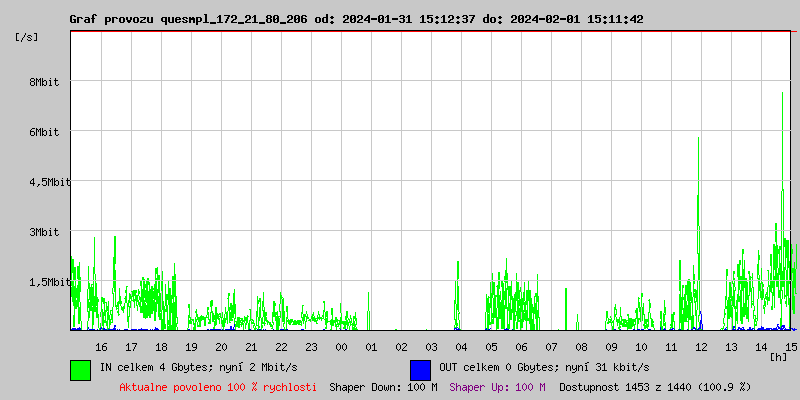The image size is (800, 400).
Task: Select hour 12 on the time axis
Action: pyautogui.click(x=701, y=346)
